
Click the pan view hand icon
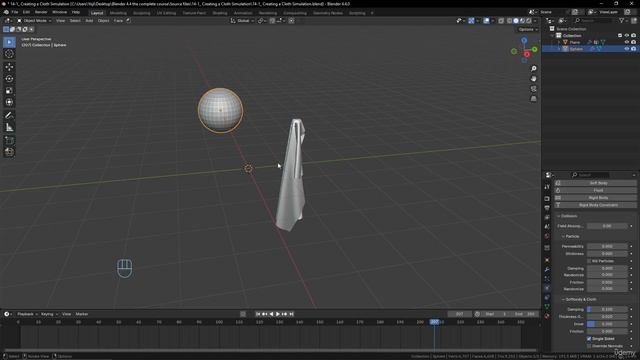click(533, 78)
